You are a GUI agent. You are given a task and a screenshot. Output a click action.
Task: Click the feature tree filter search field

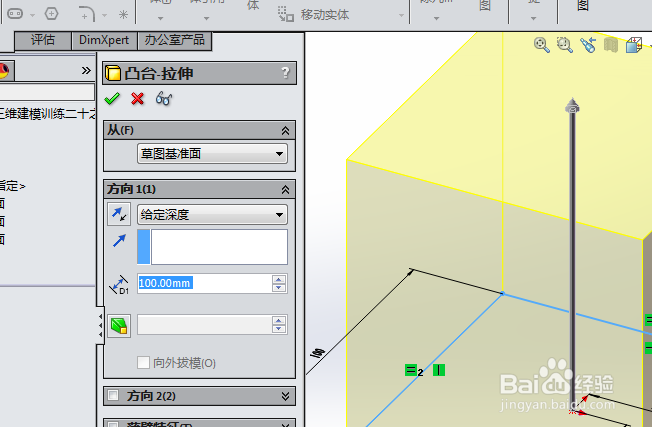[x=47, y=92]
